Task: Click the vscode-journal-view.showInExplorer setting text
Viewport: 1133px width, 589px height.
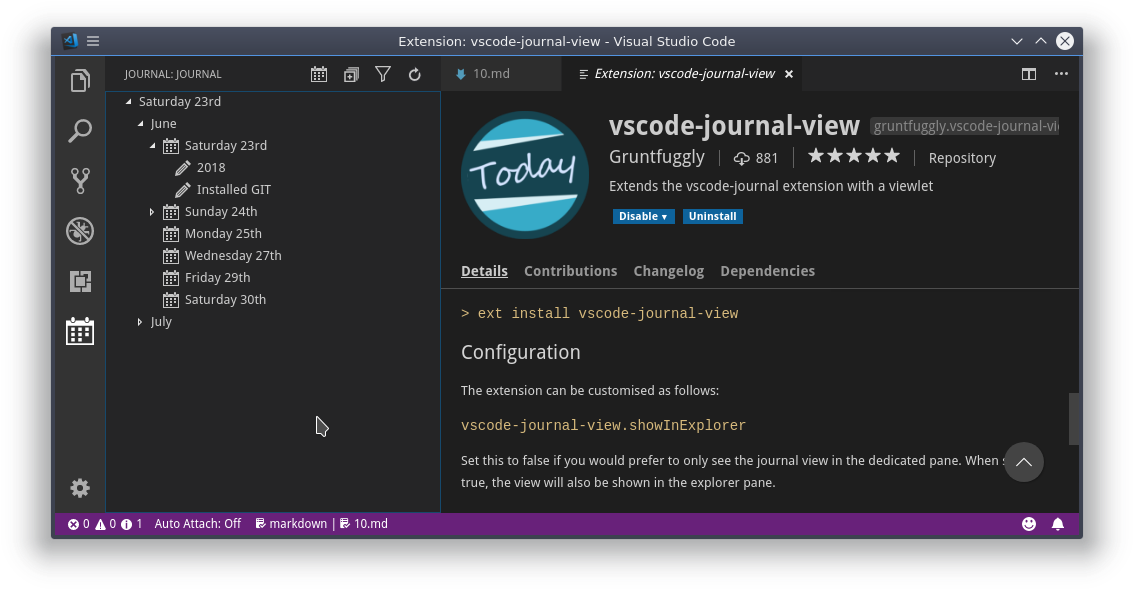Action: (603, 426)
